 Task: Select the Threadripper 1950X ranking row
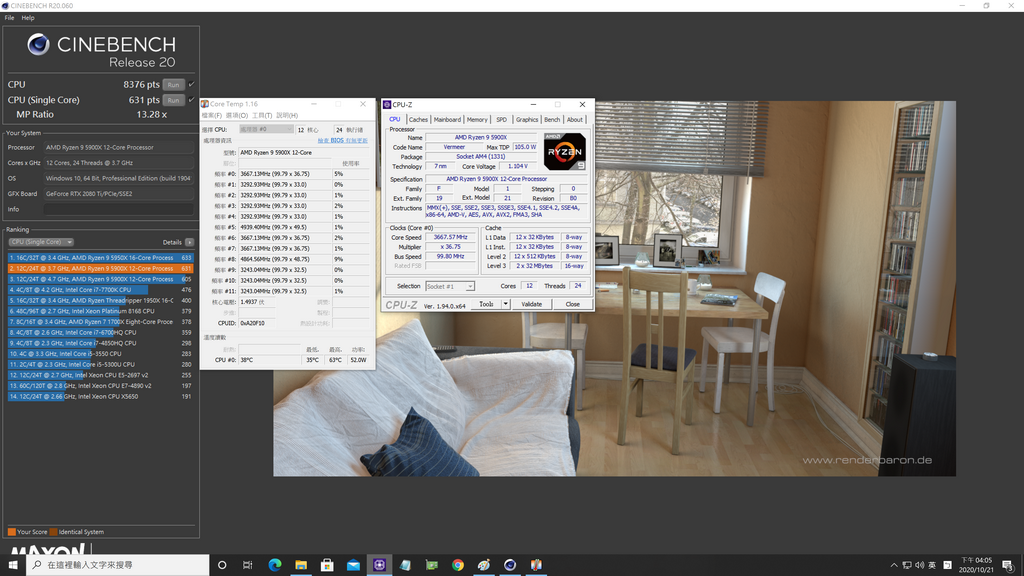point(101,300)
